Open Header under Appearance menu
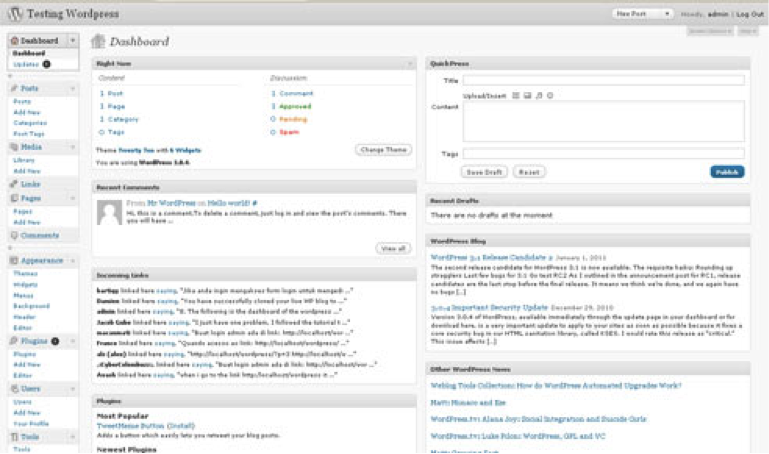 [24, 317]
